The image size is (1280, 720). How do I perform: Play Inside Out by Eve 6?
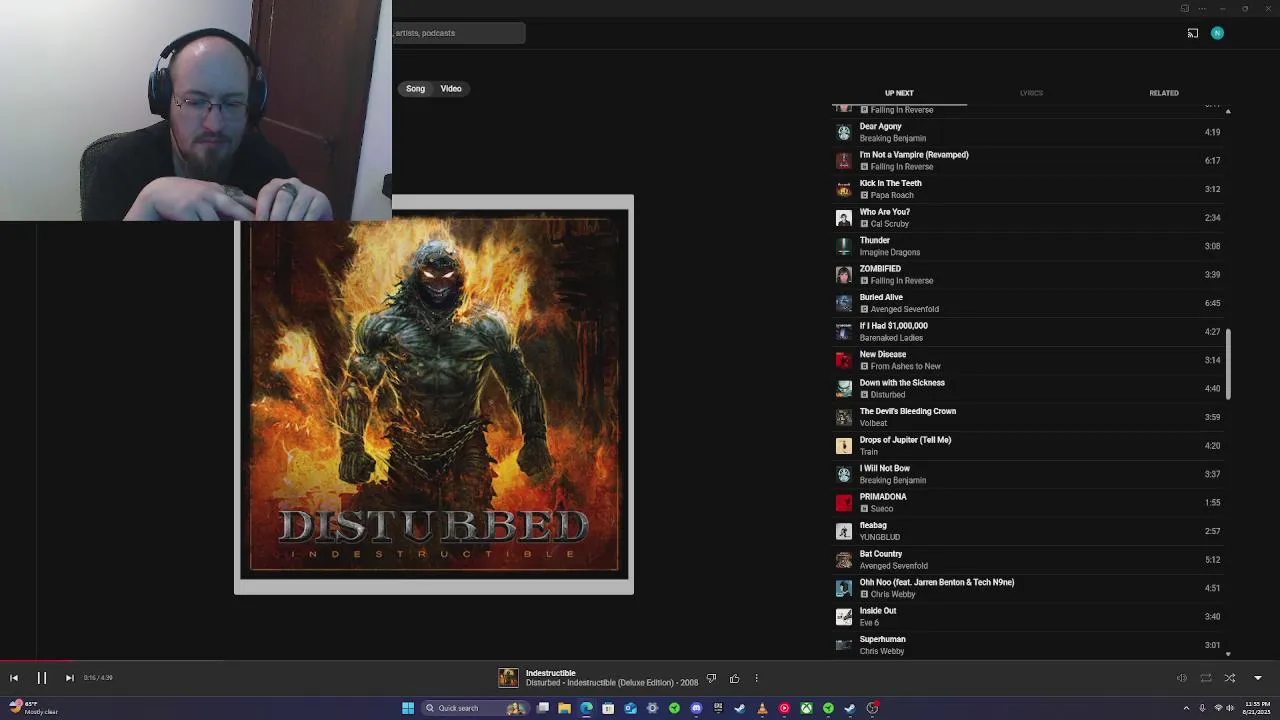(x=1030, y=617)
